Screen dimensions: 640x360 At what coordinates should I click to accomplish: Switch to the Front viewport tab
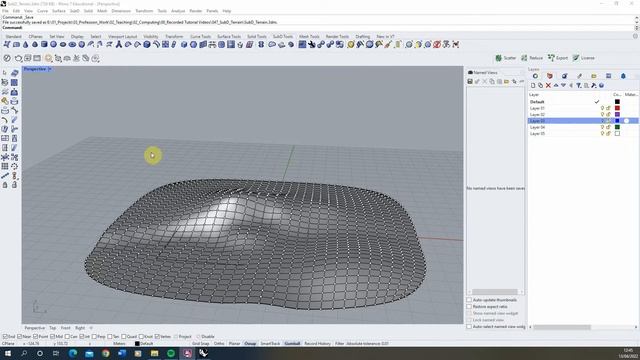coord(66,328)
